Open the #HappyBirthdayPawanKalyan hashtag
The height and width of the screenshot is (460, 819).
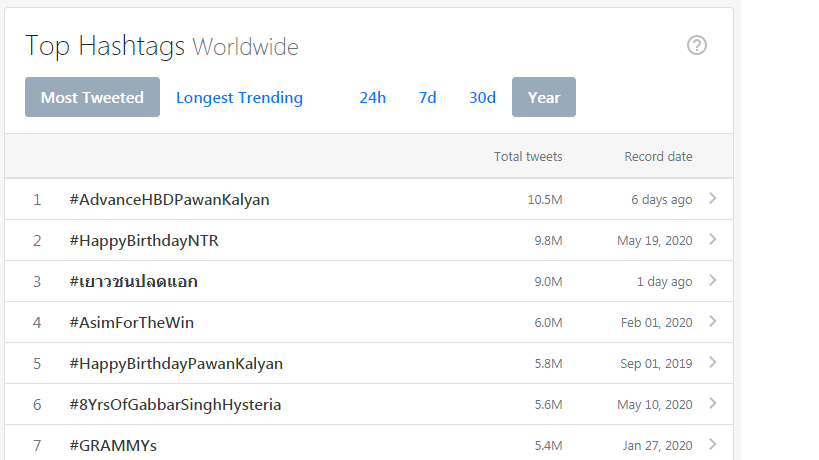[176, 363]
